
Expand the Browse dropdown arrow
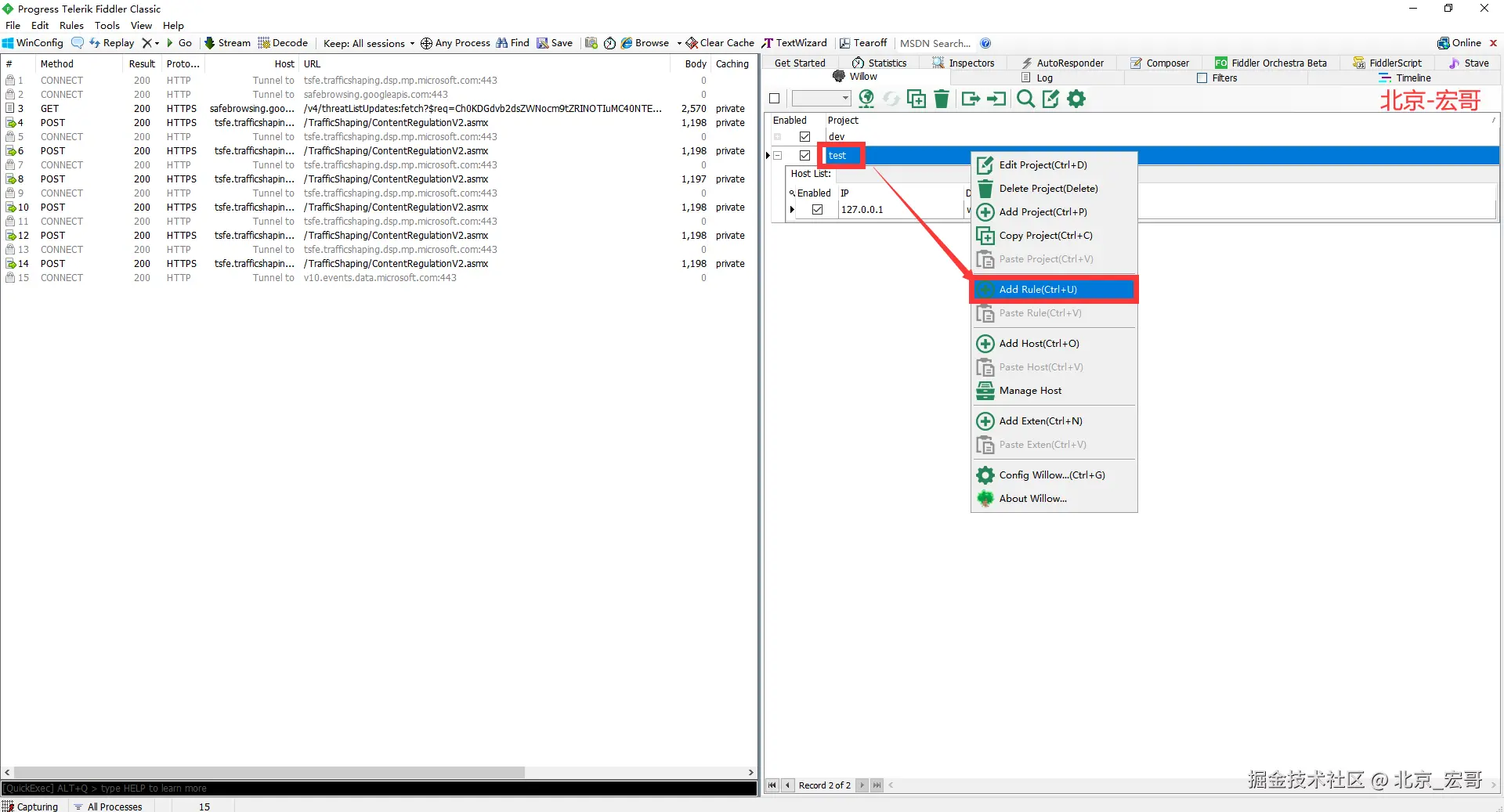(679, 43)
